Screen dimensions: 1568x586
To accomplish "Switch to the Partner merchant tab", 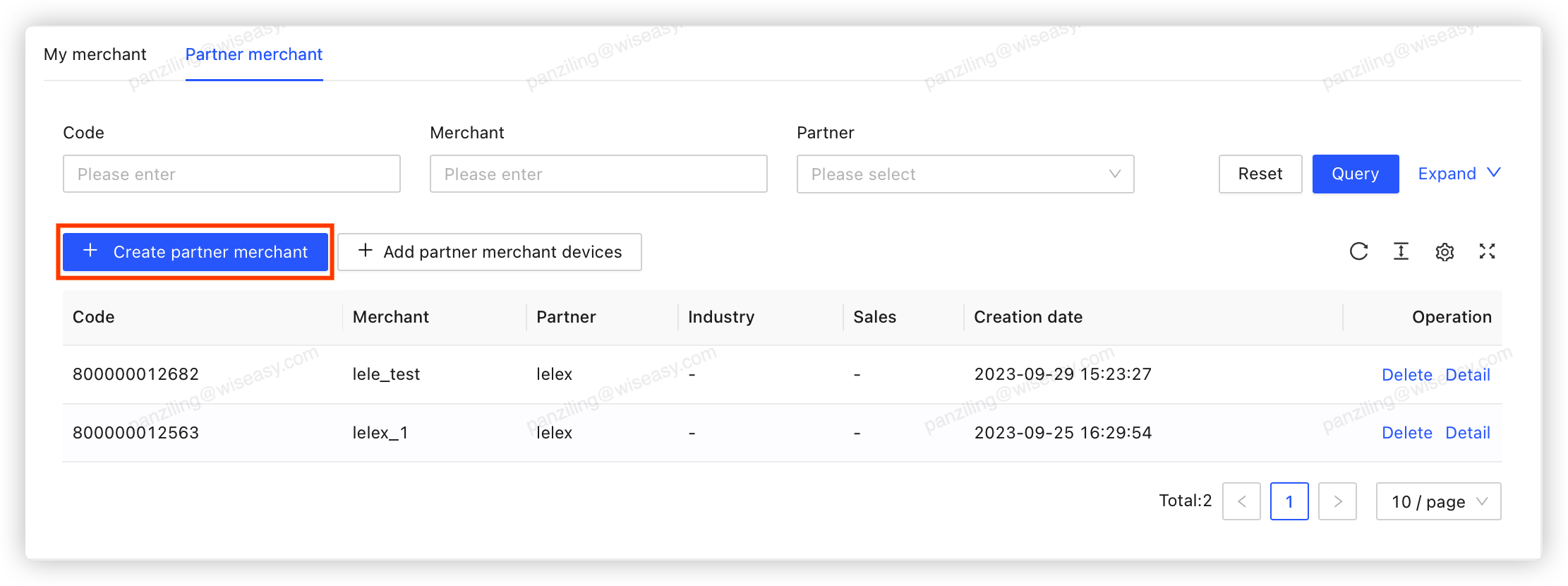I will 253,54.
